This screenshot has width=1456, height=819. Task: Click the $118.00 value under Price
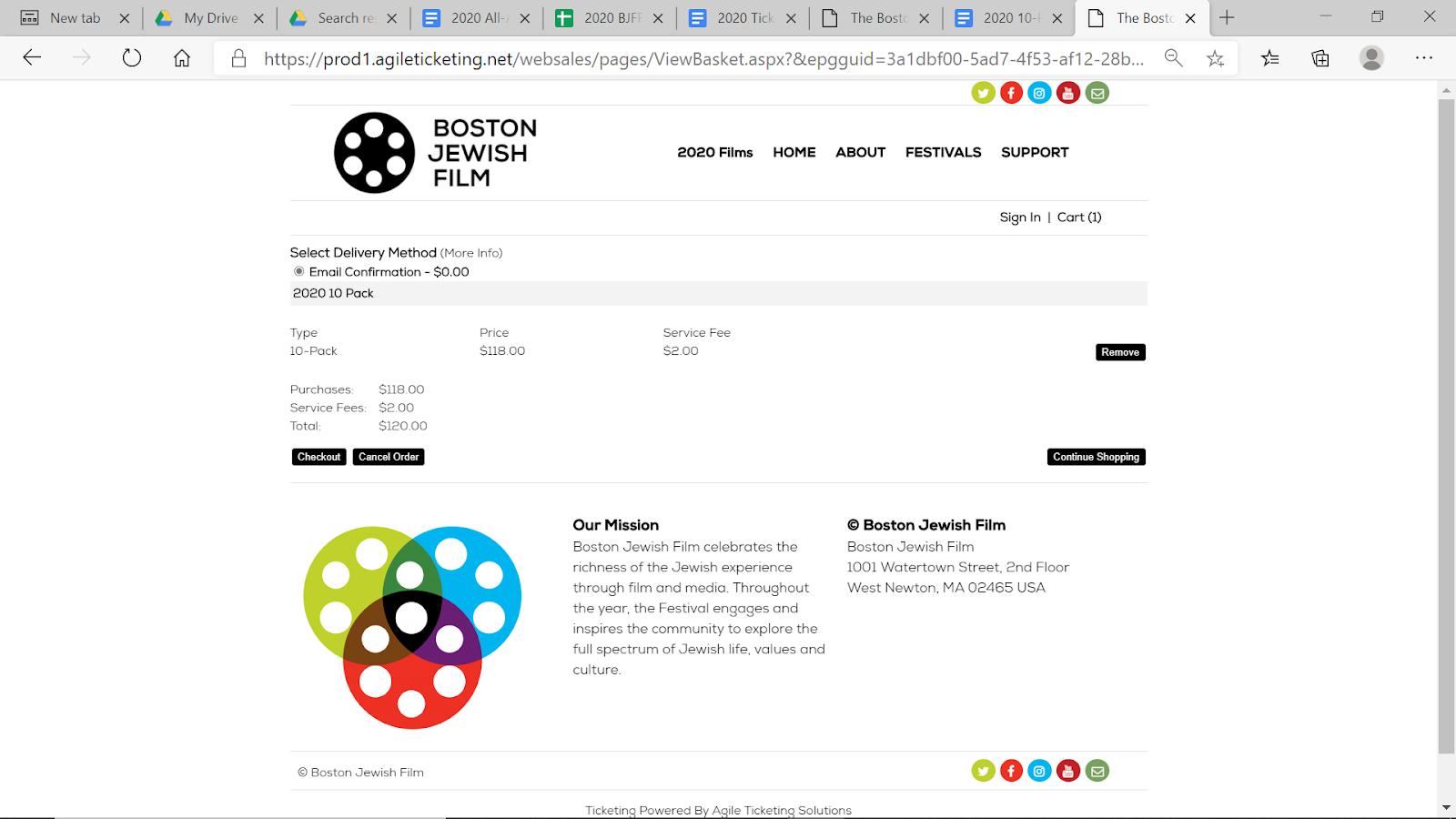point(502,350)
